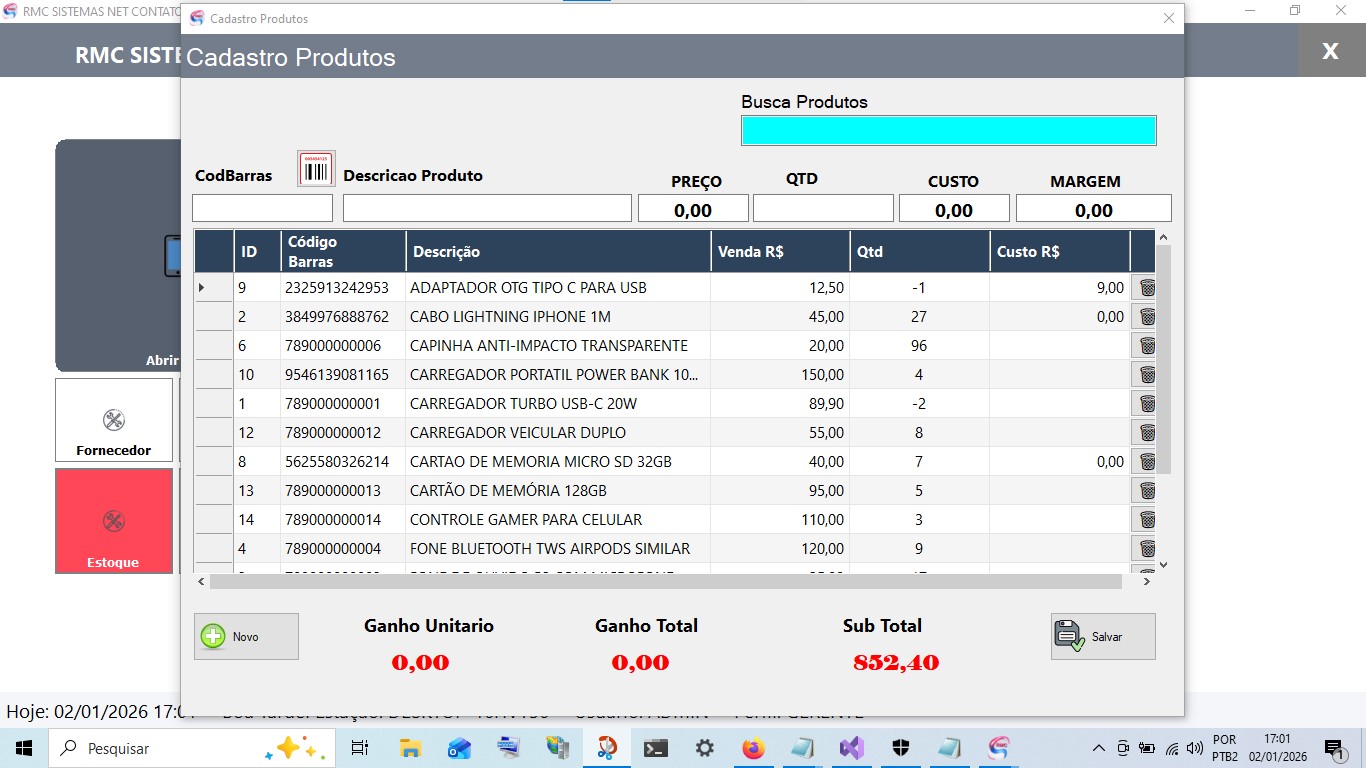Launch Firefox from the taskbar

pos(753,748)
